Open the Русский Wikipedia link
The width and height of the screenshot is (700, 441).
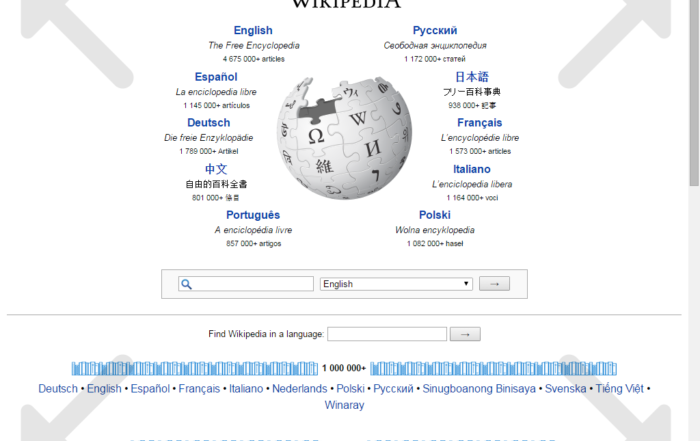click(435, 30)
